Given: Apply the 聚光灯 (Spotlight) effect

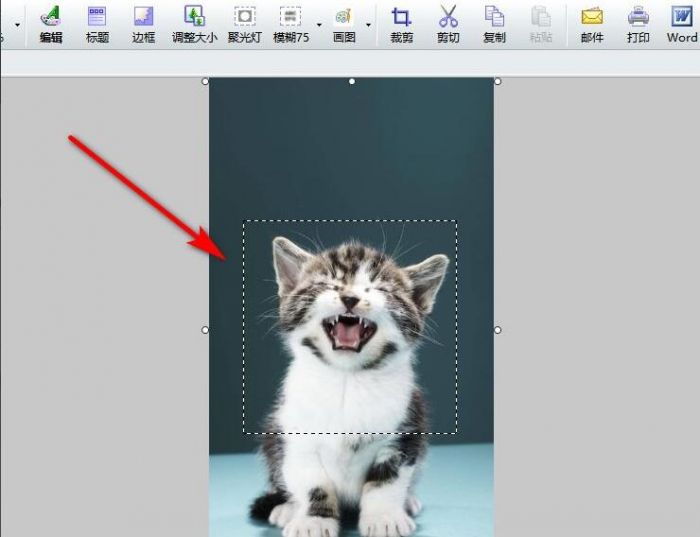Looking at the screenshot, I should pos(244,23).
